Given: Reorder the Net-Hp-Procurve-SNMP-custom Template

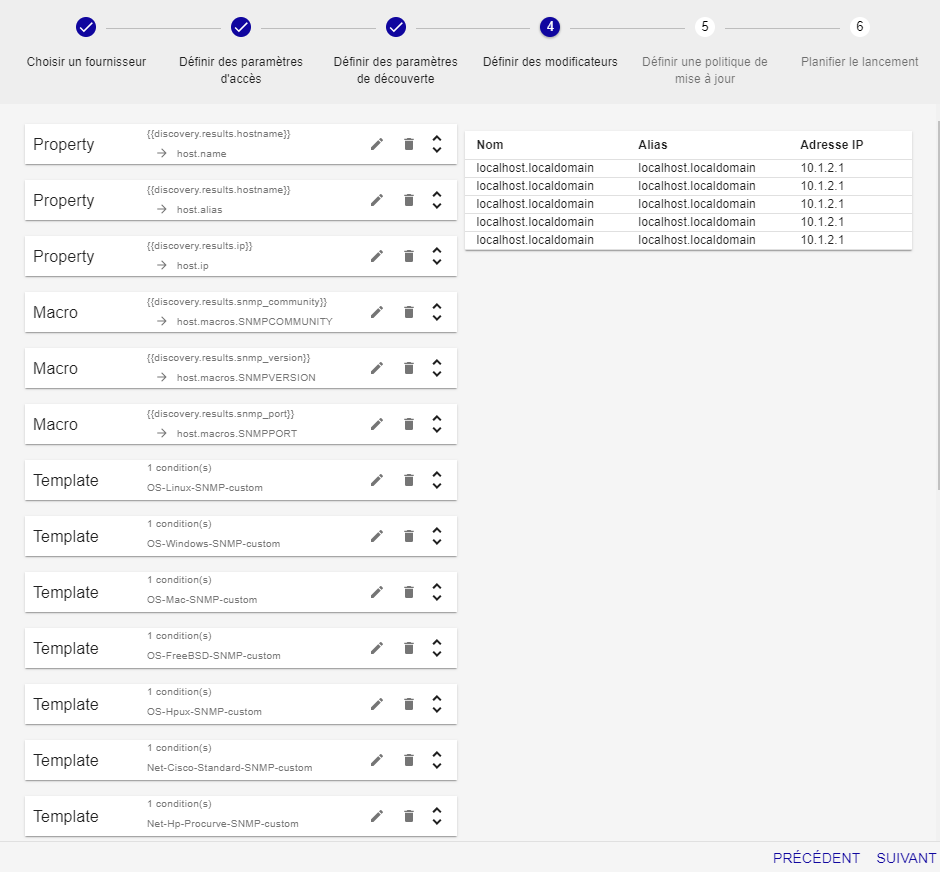Looking at the screenshot, I should click(x=437, y=816).
